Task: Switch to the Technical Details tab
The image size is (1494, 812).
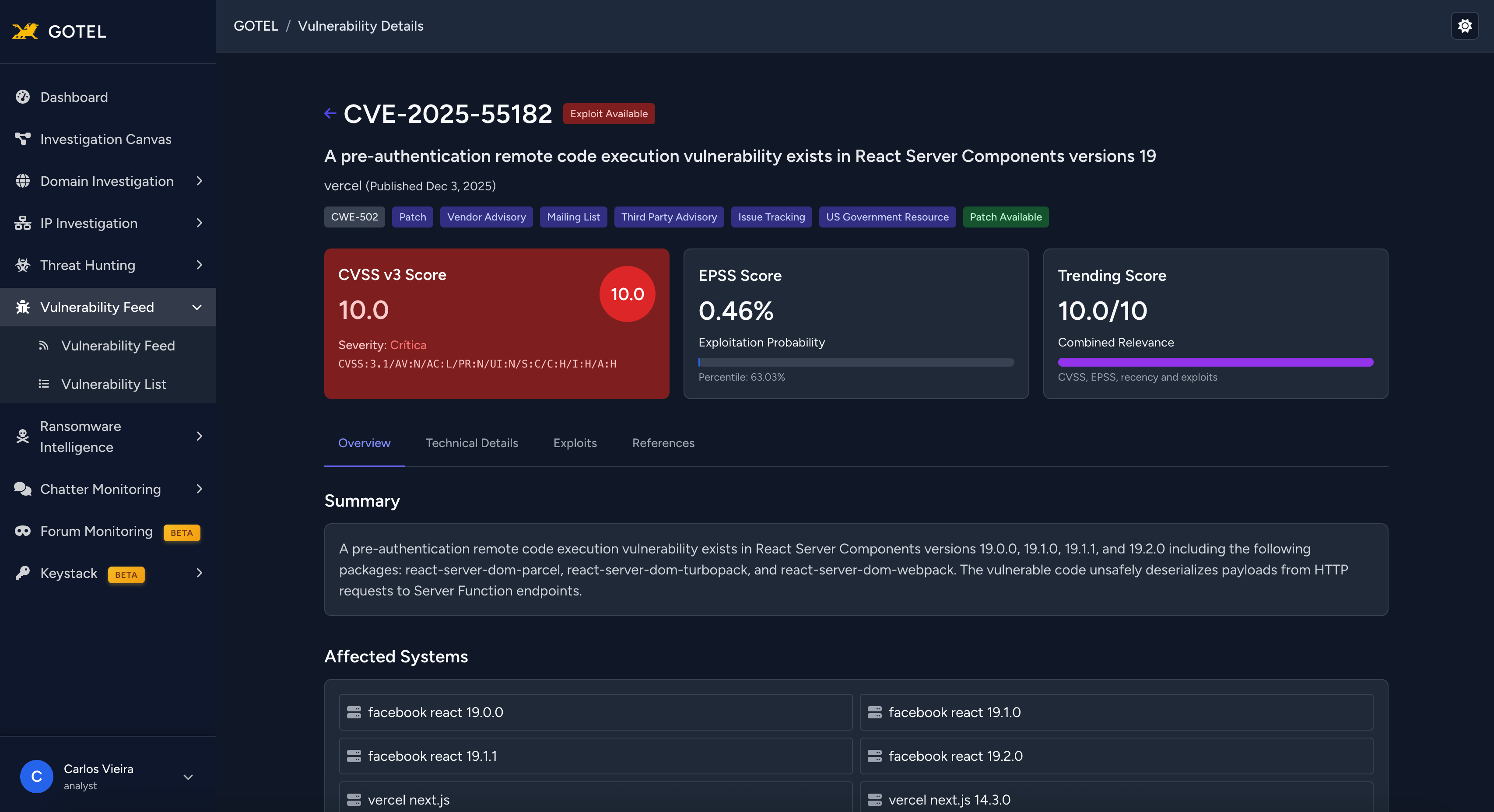Action: pyautogui.click(x=471, y=443)
